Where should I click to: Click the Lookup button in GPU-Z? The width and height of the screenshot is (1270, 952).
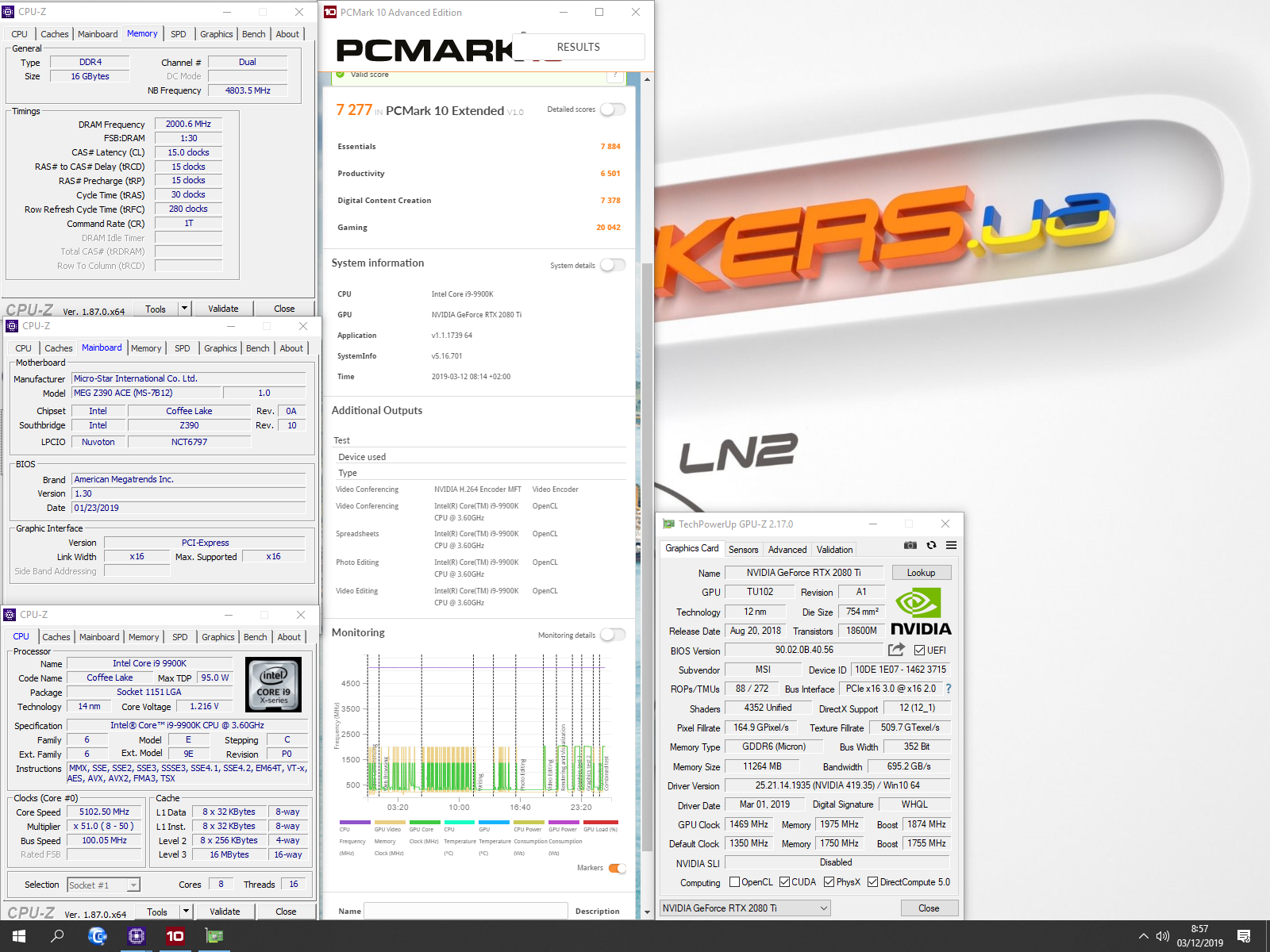tap(921, 573)
